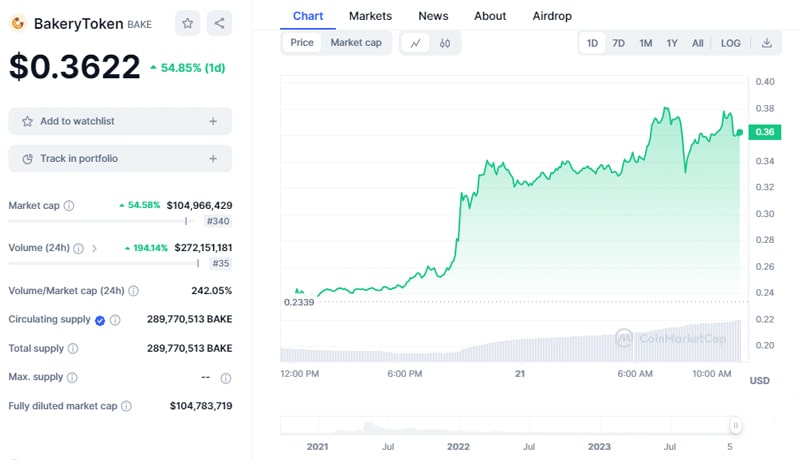Select the 7D time range
This screenshot has height=460, width=800.
(x=619, y=43)
